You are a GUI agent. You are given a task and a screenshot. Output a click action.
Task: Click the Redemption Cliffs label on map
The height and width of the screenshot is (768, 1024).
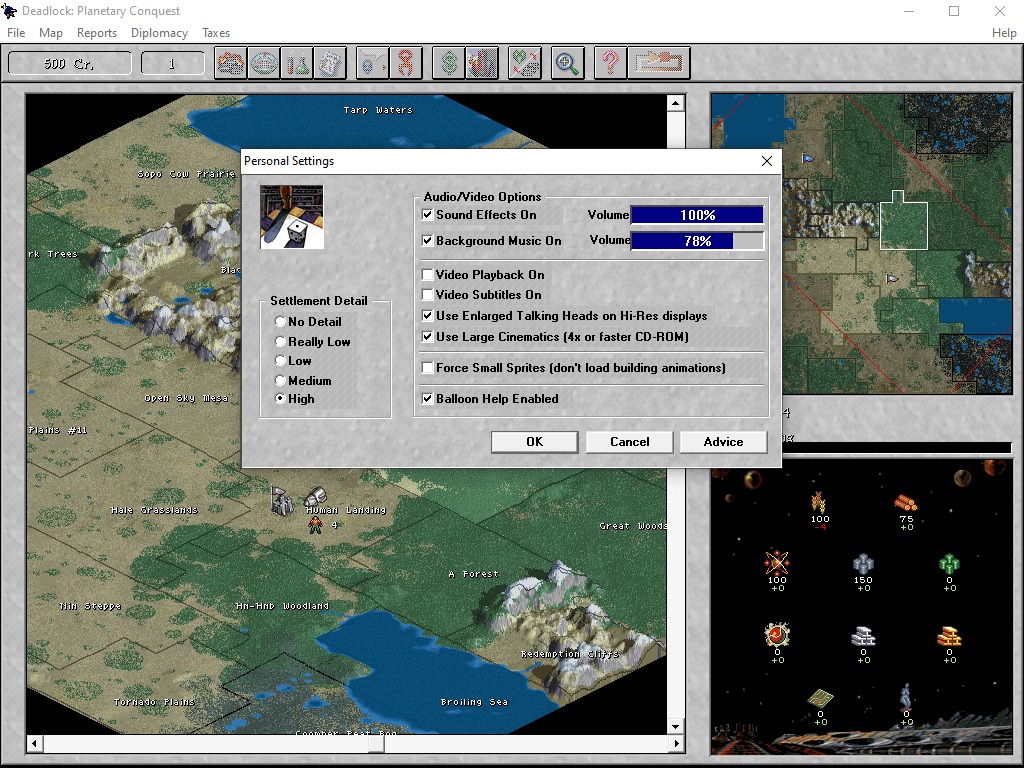(x=569, y=654)
